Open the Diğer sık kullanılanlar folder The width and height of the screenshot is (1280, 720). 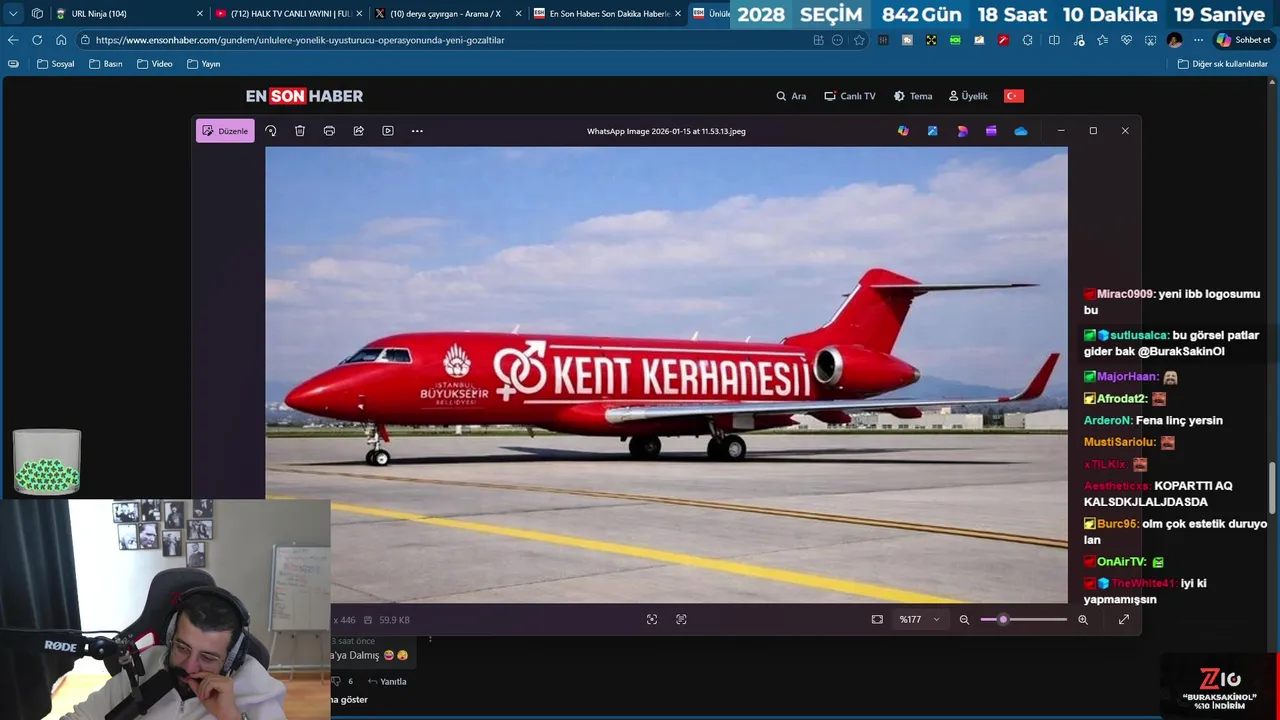click(1223, 64)
